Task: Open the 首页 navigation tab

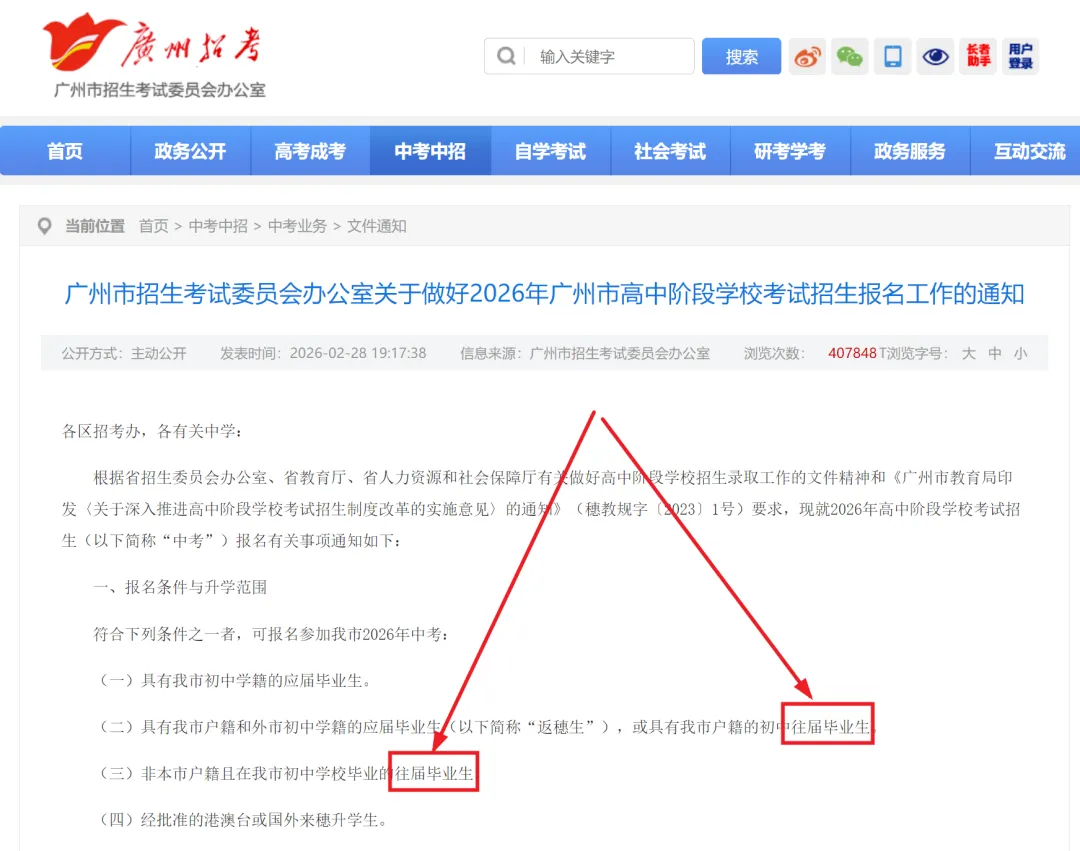Action: click(x=65, y=151)
